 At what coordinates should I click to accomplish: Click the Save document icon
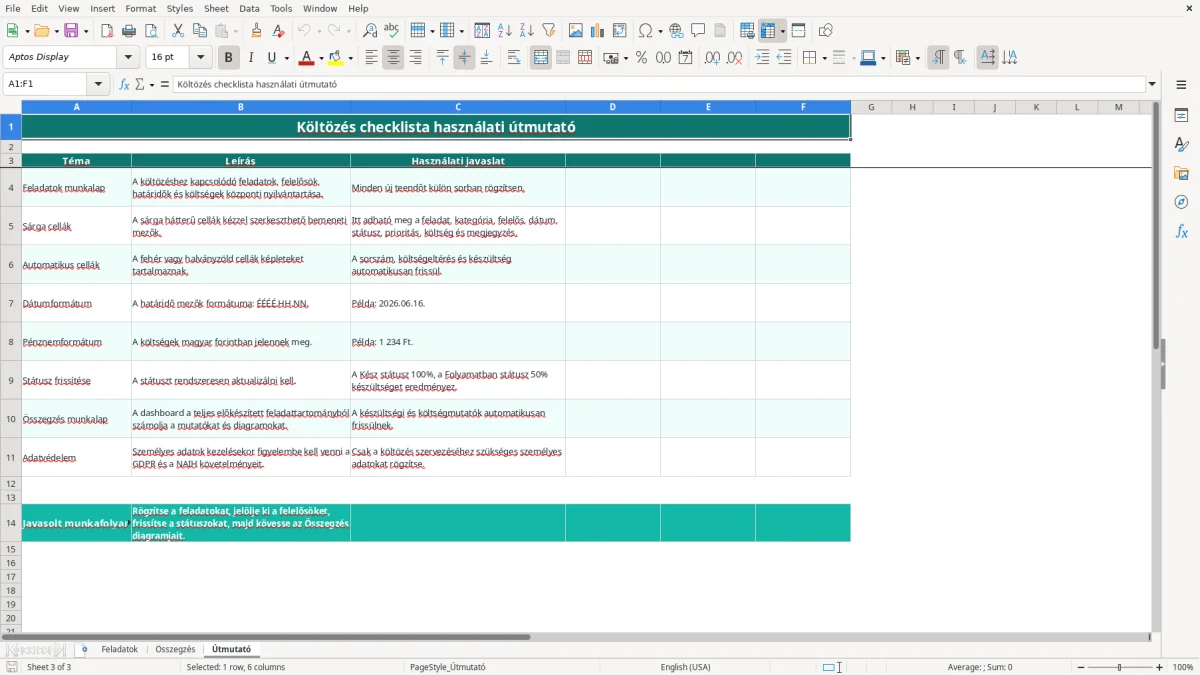pos(71,31)
